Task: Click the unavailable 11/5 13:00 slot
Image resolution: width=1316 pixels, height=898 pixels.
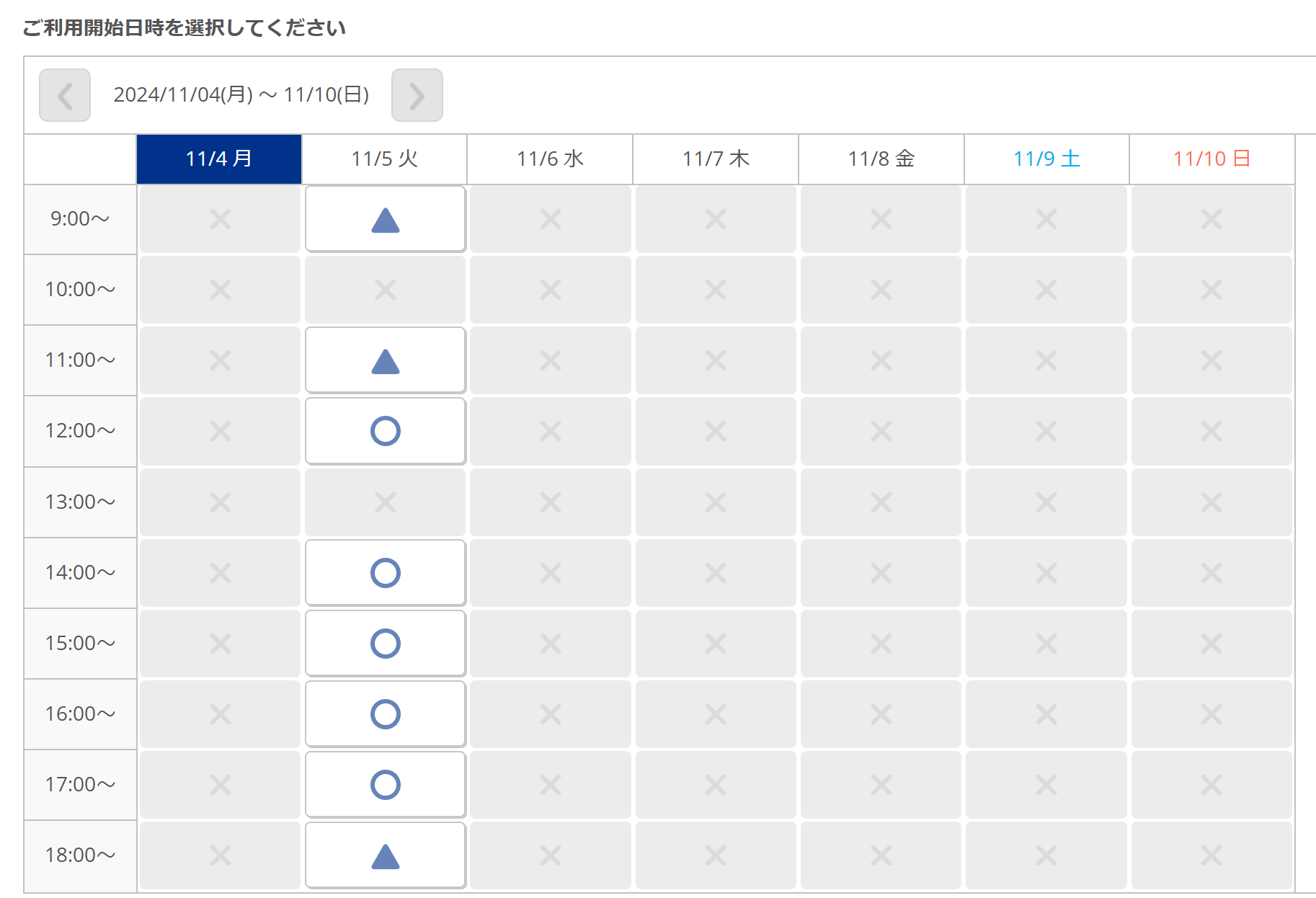Action: click(x=386, y=502)
